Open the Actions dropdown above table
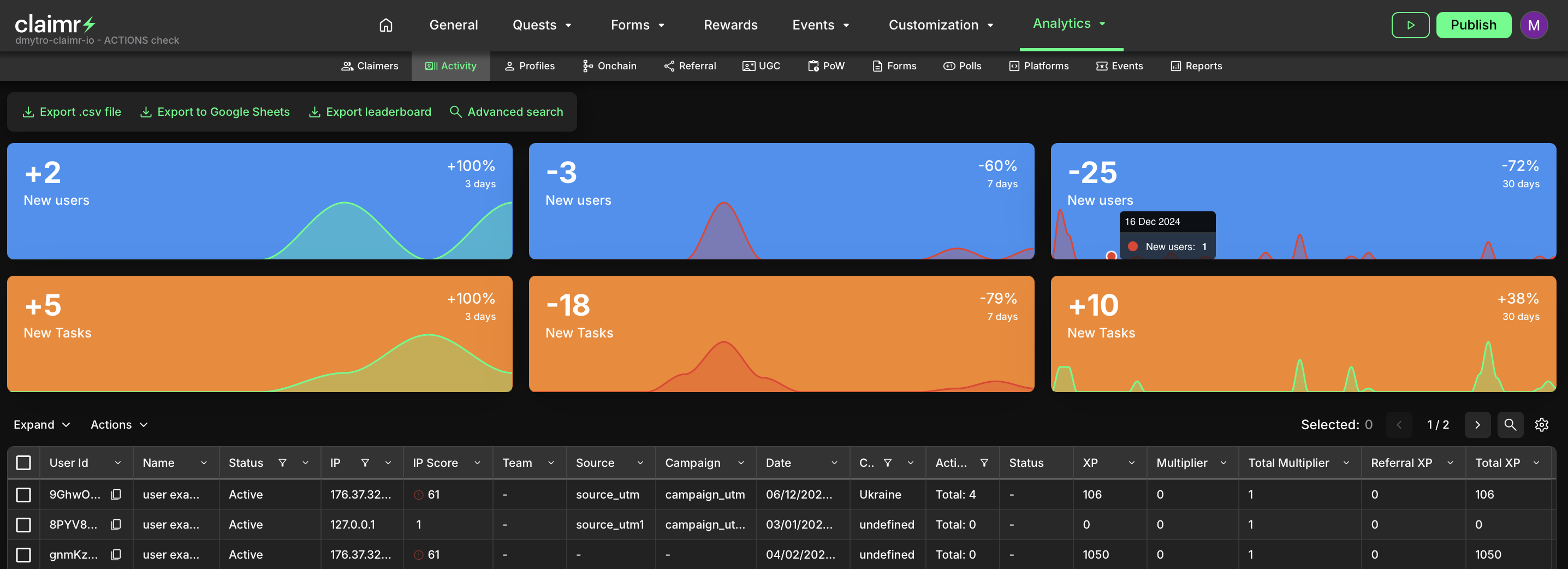Viewport: 1568px width, 569px height. click(120, 424)
